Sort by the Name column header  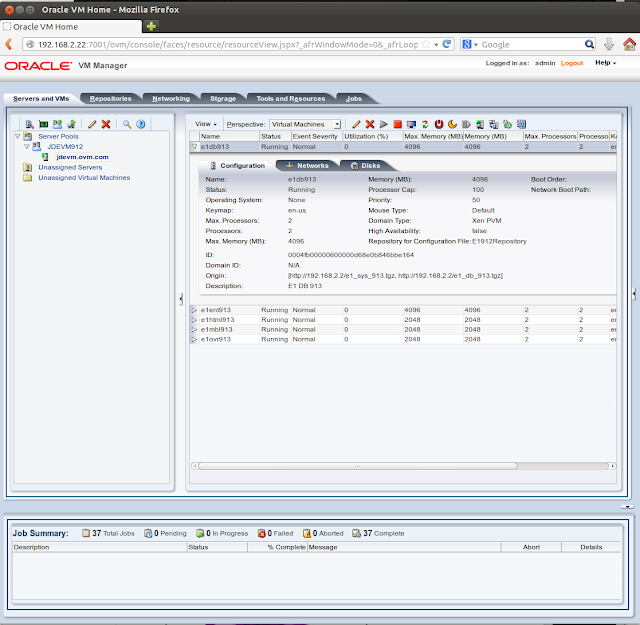(229, 136)
